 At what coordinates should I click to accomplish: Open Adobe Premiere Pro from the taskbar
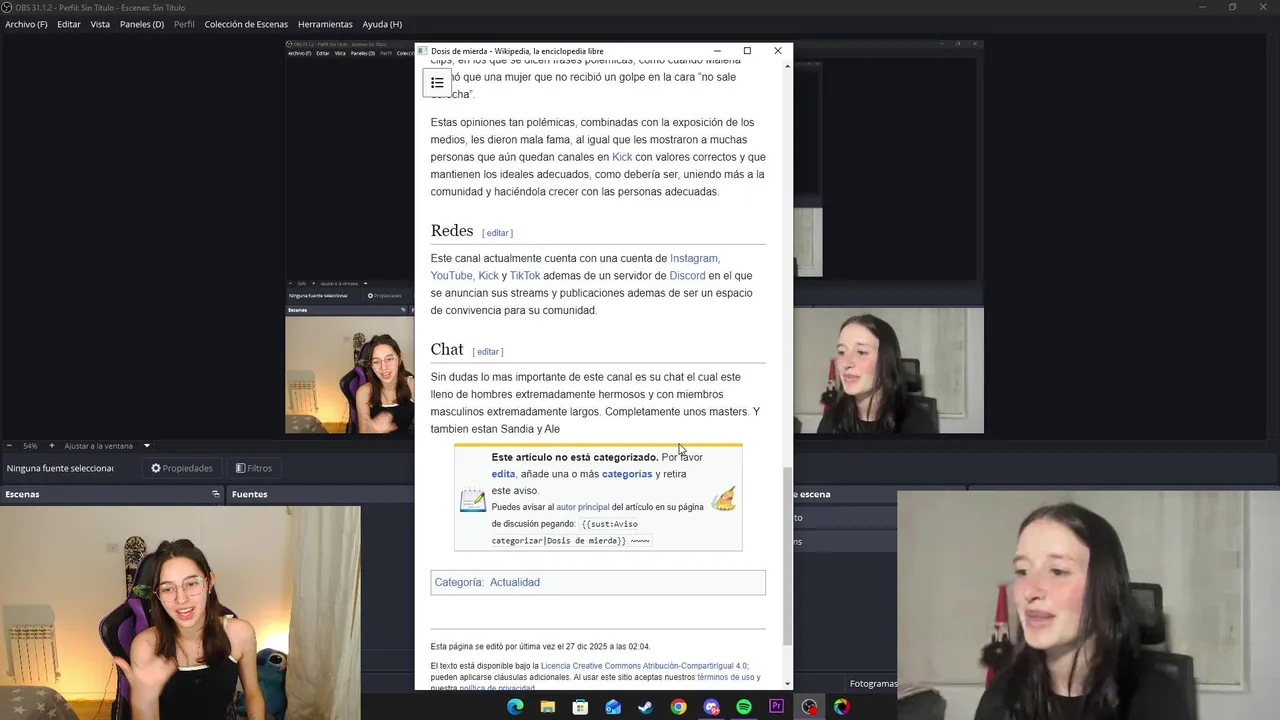[777, 707]
